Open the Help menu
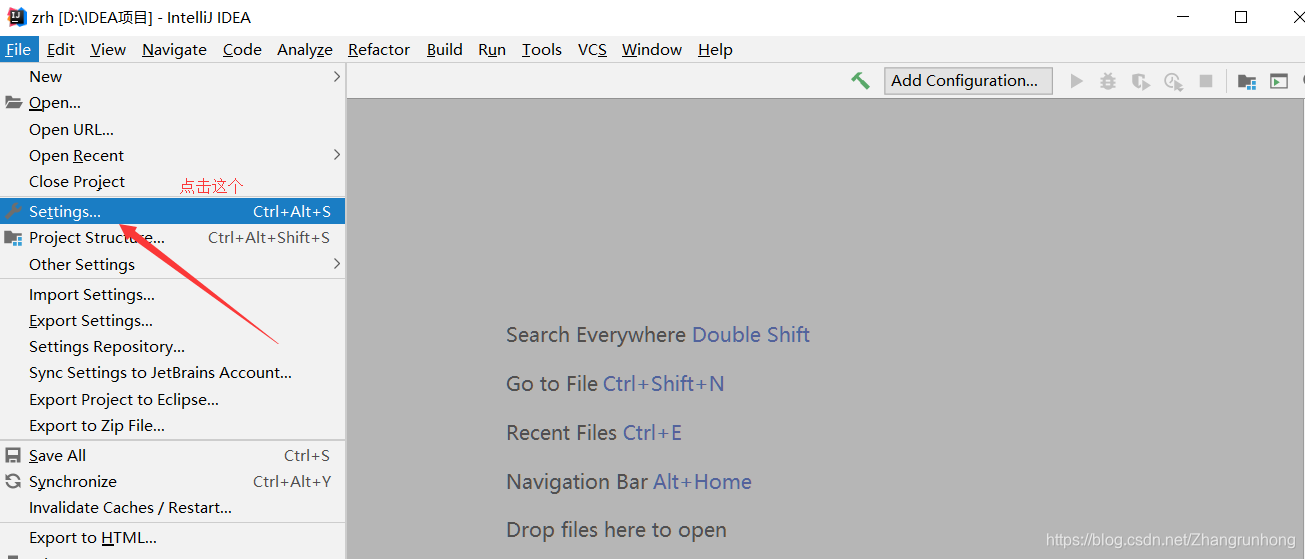Image resolution: width=1305 pixels, height=559 pixels. pyautogui.click(x=715, y=49)
